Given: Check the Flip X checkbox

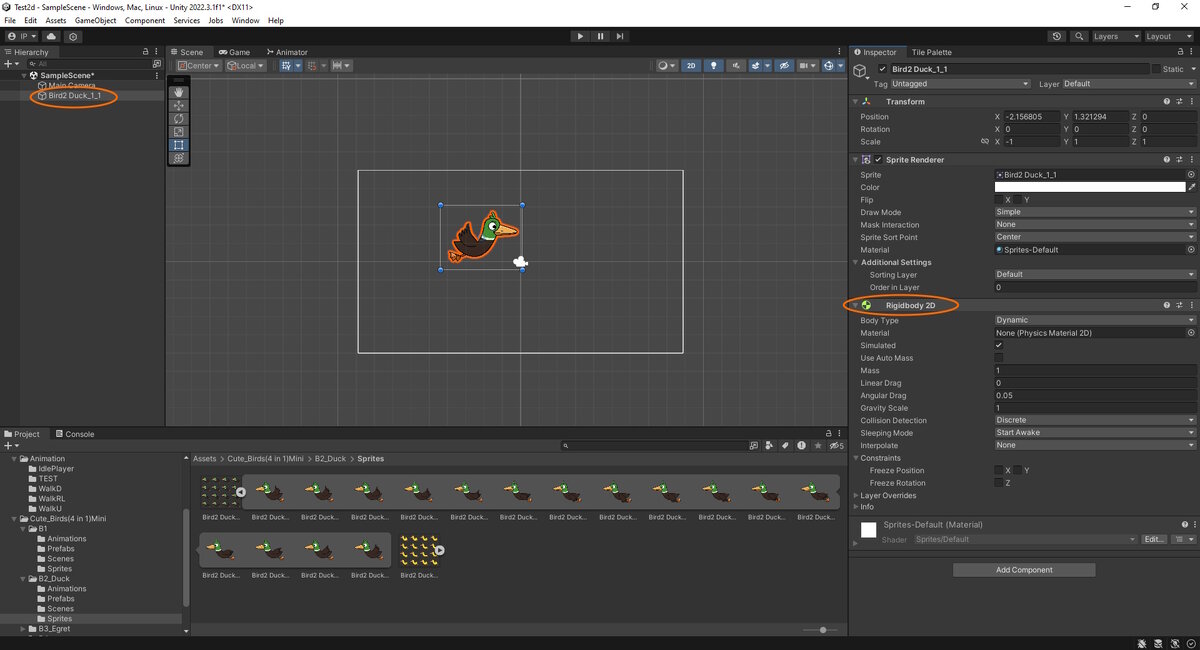Looking at the screenshot, I should (999, 200).
